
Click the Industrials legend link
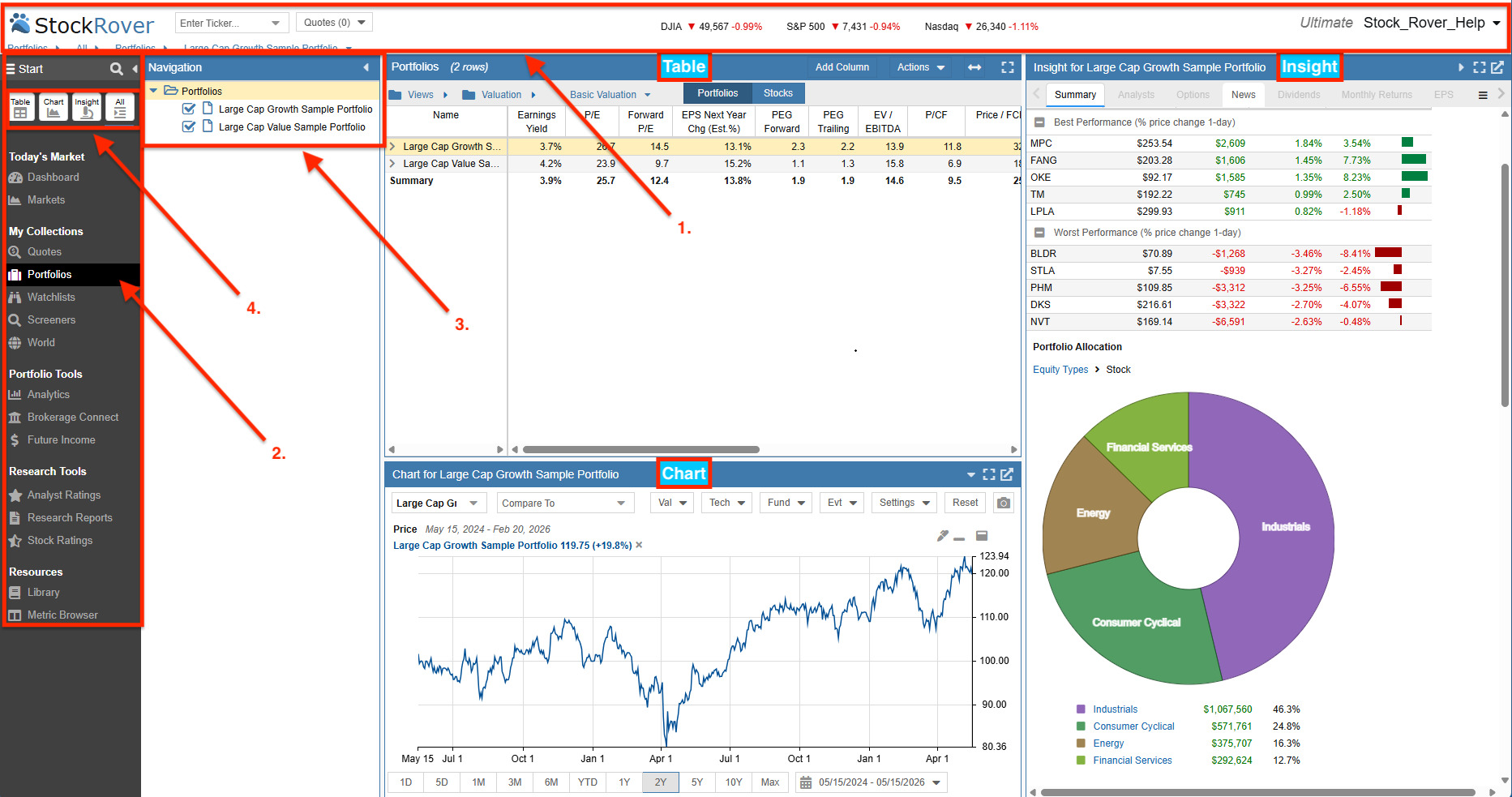pyautogui.click(x=1115, y=709)
